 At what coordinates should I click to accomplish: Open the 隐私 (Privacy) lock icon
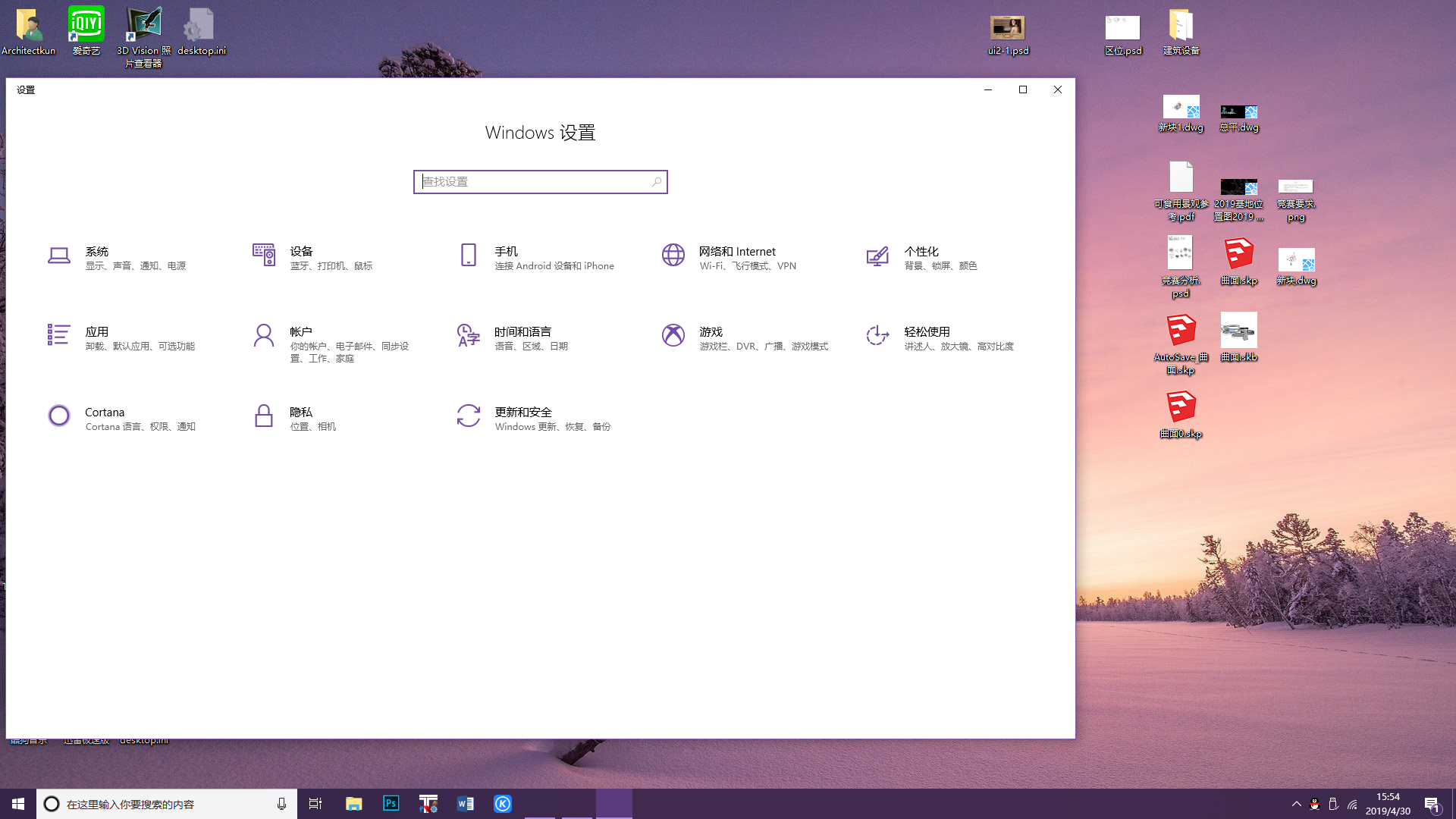click(264, 416)
